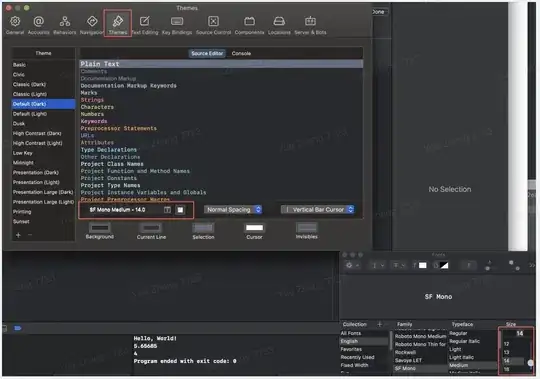
Task: Open the Key Bindings preferences icon
Action: [x=177, y=25]
